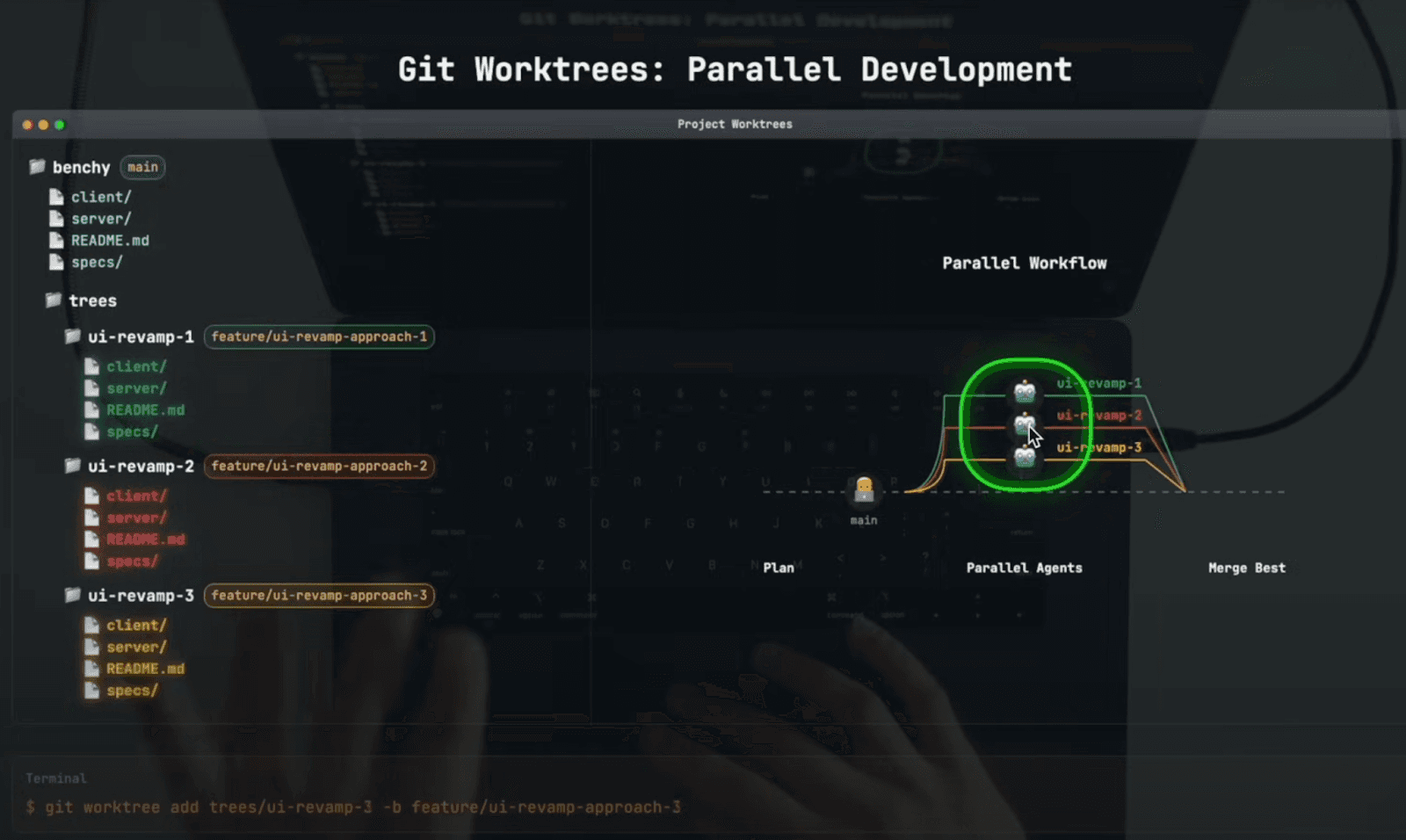Click the README.md file icon under ui-revamp-1
The width and height of the screenshot is (1406, 840).
[91, 409]
